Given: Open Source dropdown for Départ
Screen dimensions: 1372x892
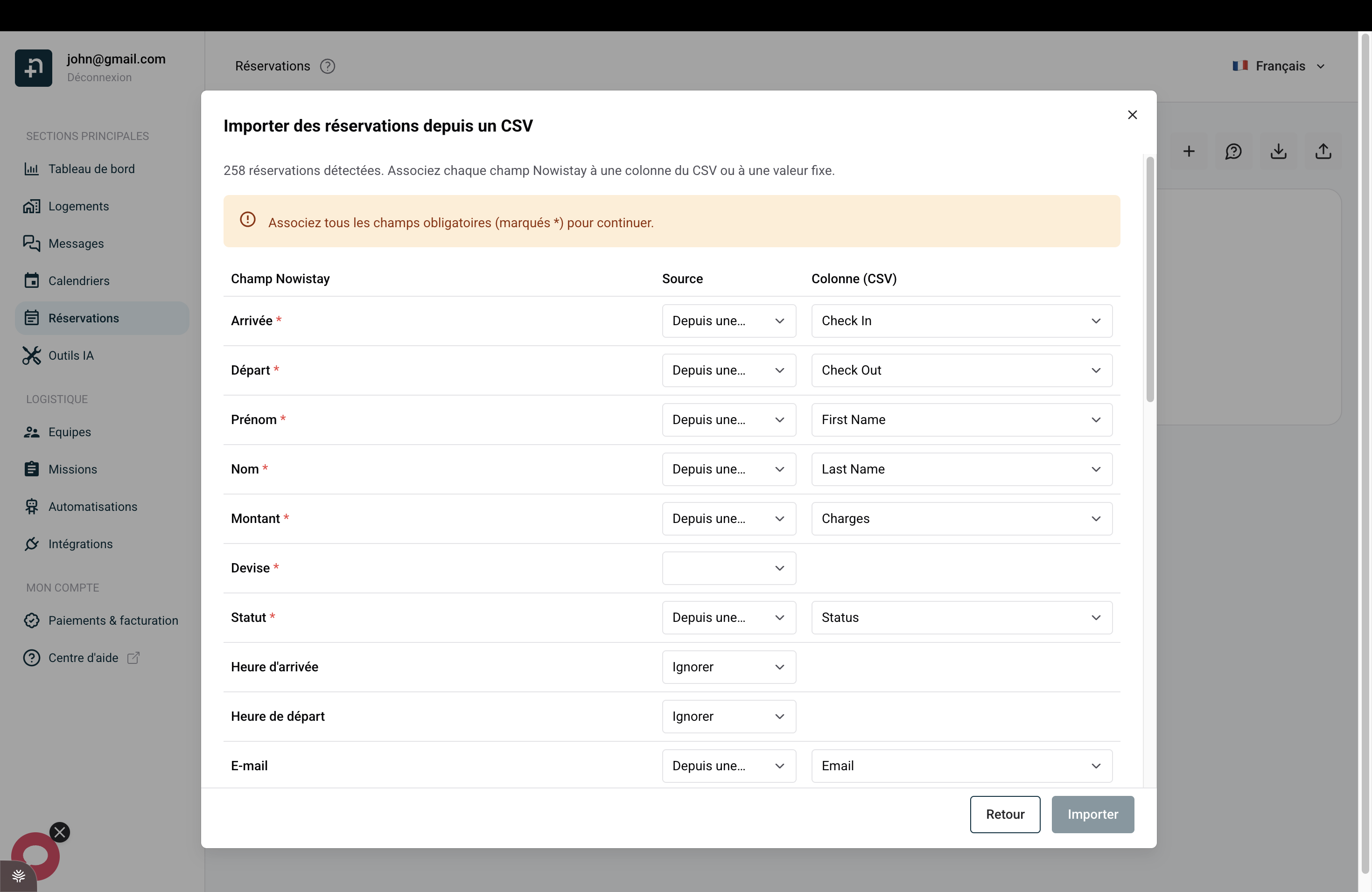Looking at the screenshot, I should point(728,370).
